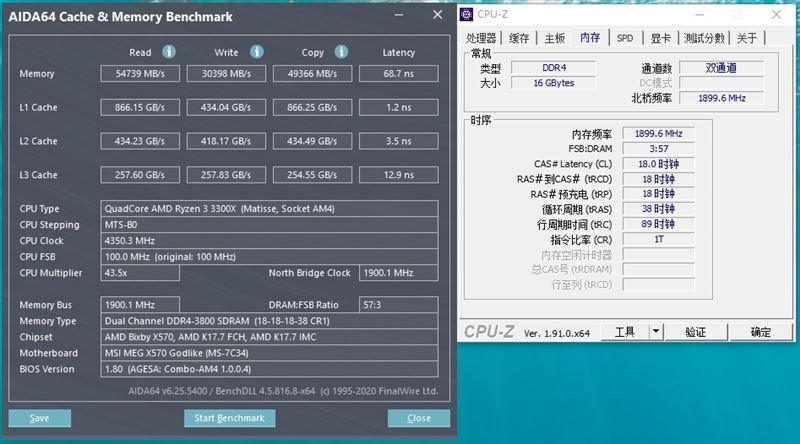The height and width of the screenshot is (444, 800).
Task: Click the Save button
Action: pos(39,418)
